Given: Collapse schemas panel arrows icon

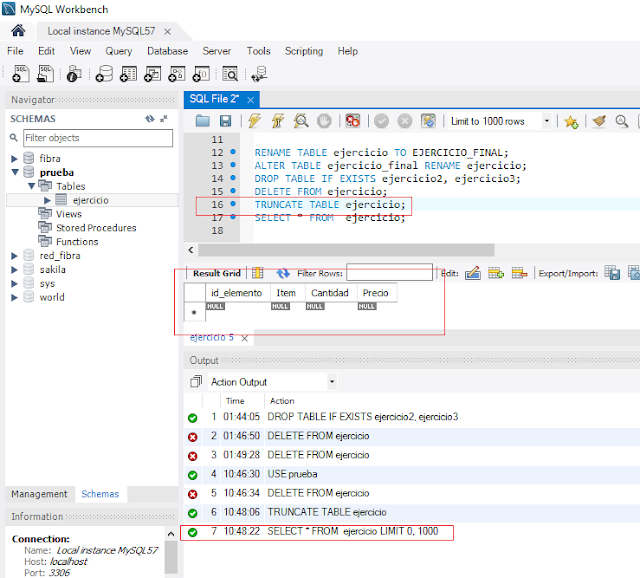Looking at the screenshot, I should tap(164, 119).
